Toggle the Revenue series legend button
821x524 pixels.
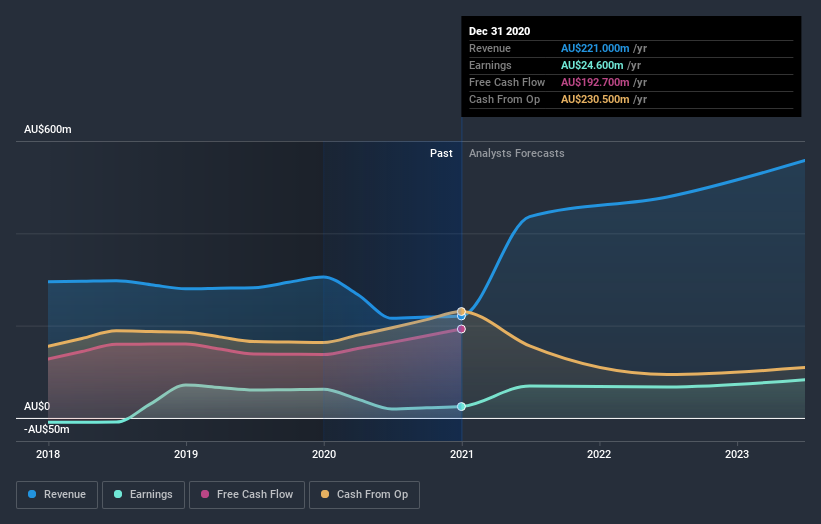[x=57, y=495]
